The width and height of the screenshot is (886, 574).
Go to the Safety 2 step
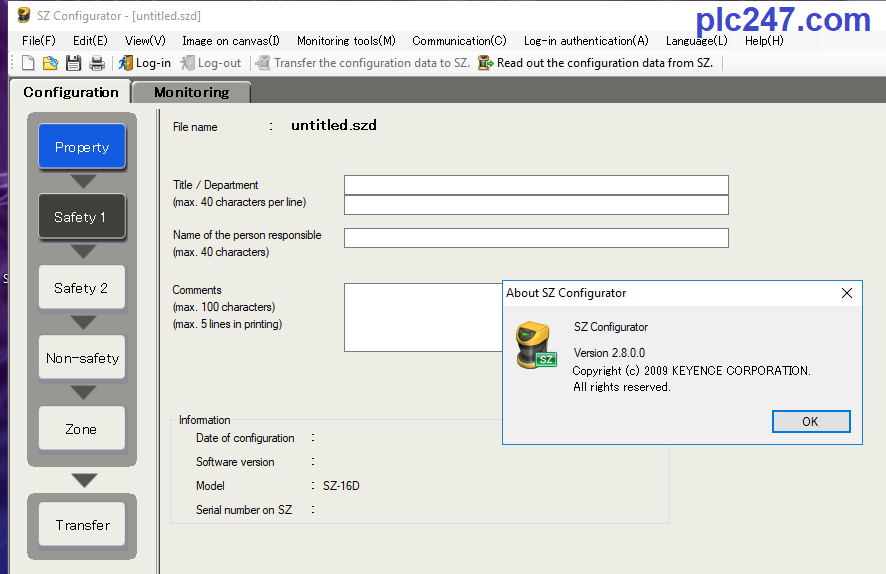tap(82, 288)
